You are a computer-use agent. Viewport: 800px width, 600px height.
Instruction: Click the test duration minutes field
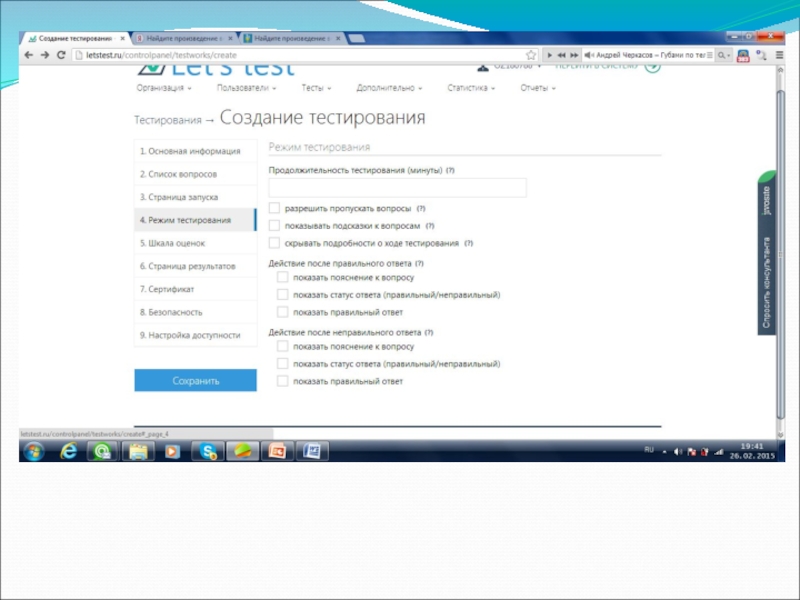[x=397, y=188]
